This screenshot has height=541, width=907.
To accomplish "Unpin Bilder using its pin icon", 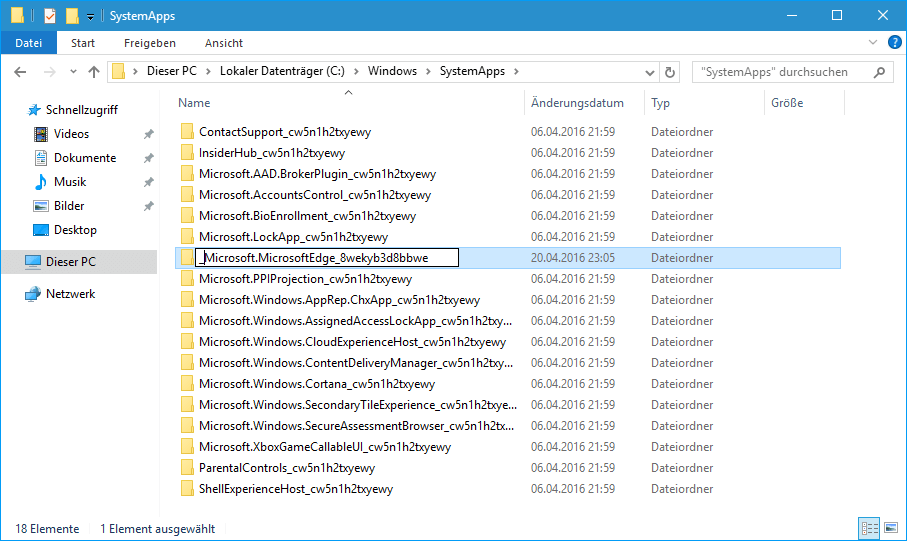I will [x=149, y=206].
